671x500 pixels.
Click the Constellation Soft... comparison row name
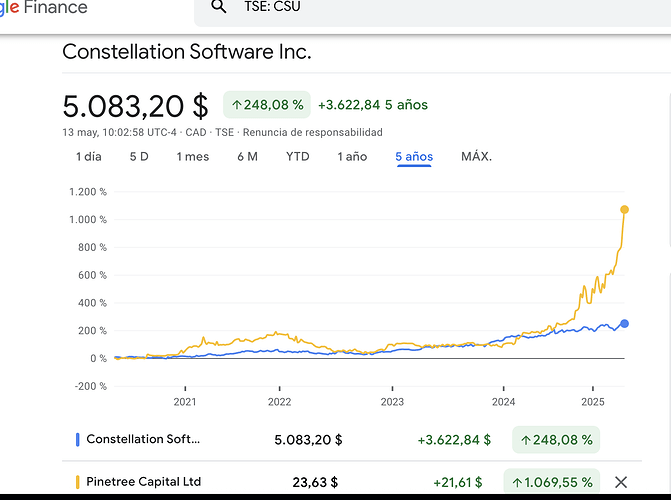coord(143,439)
